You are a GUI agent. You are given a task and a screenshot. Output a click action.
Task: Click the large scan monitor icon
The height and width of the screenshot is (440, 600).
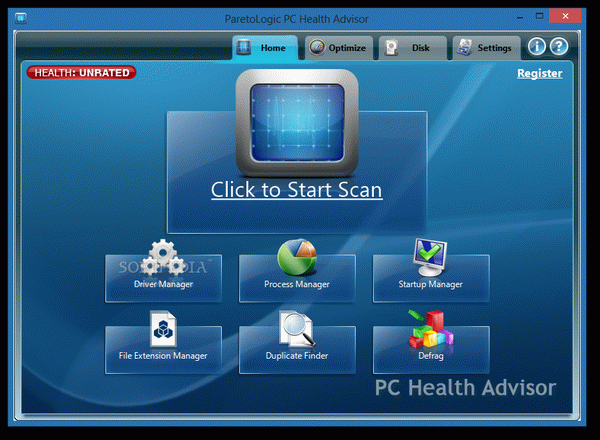[297, 122]
